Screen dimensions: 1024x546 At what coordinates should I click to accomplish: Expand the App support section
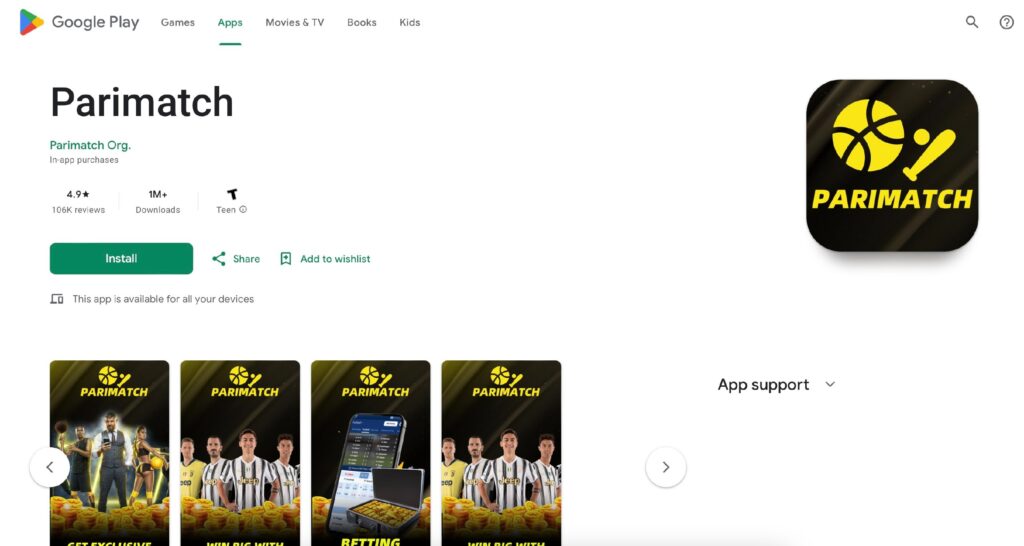830,385
